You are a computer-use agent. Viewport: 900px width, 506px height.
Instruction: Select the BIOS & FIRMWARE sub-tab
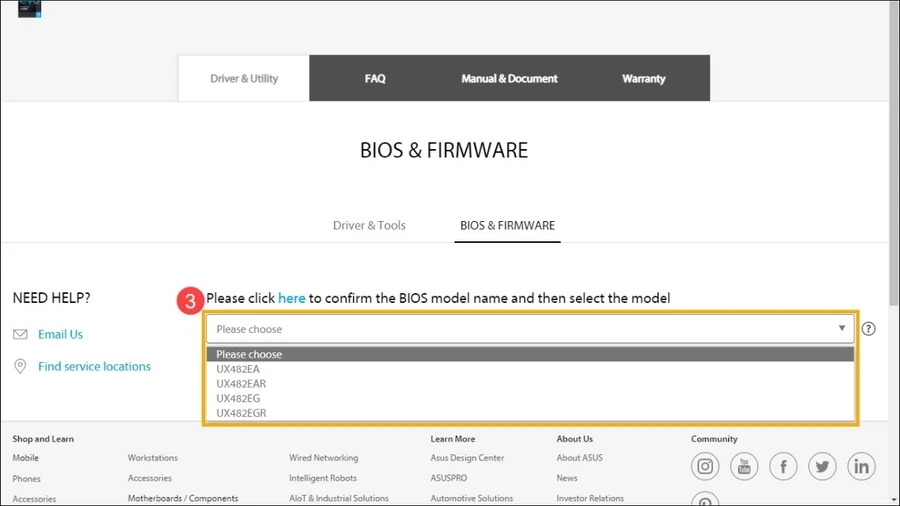coord(507,225)
